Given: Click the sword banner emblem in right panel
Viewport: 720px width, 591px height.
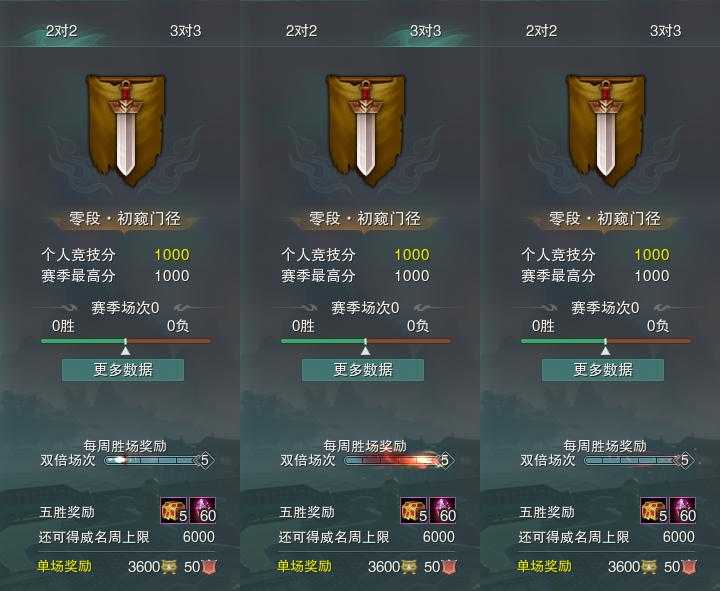Looking at the screenshot, I should [x=606, y=130].
